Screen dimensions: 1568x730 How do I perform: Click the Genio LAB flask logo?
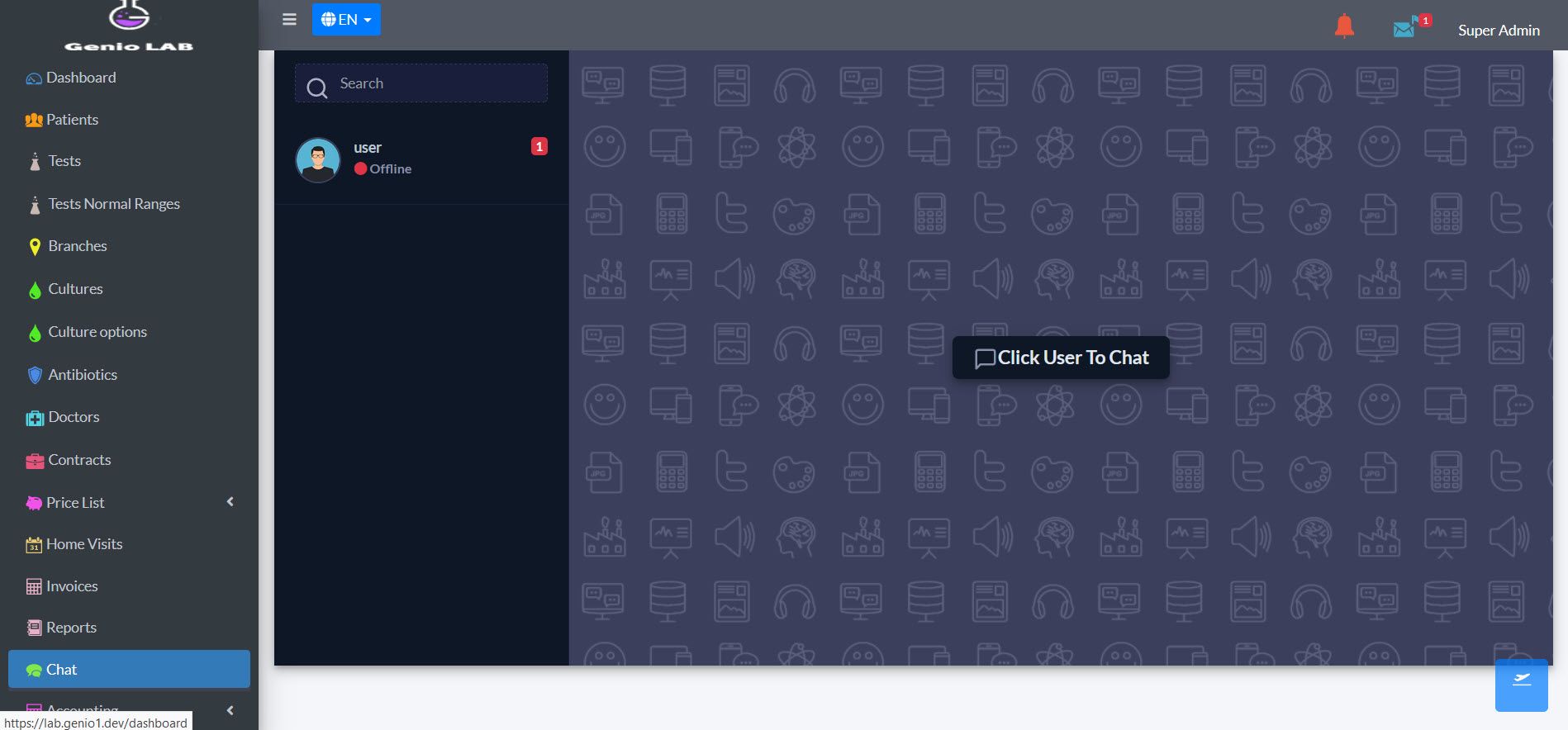coord(129,15)
